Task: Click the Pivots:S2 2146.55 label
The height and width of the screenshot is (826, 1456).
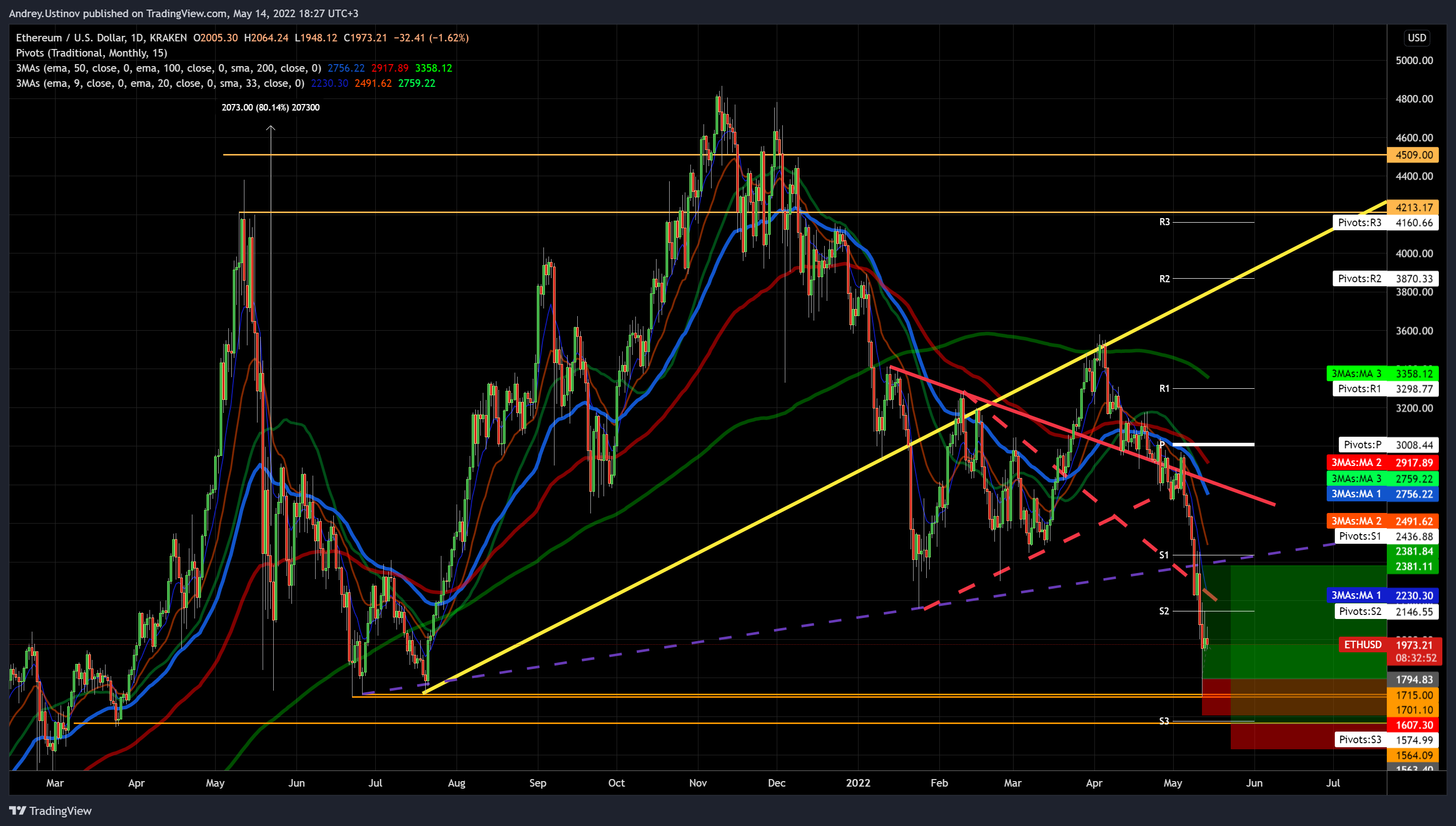Action: [x=1387, y=611]
